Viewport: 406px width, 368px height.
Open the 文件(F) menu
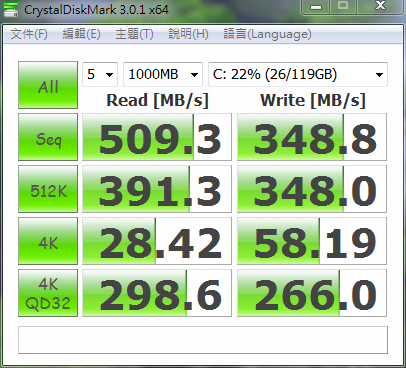tap(29, 34)
